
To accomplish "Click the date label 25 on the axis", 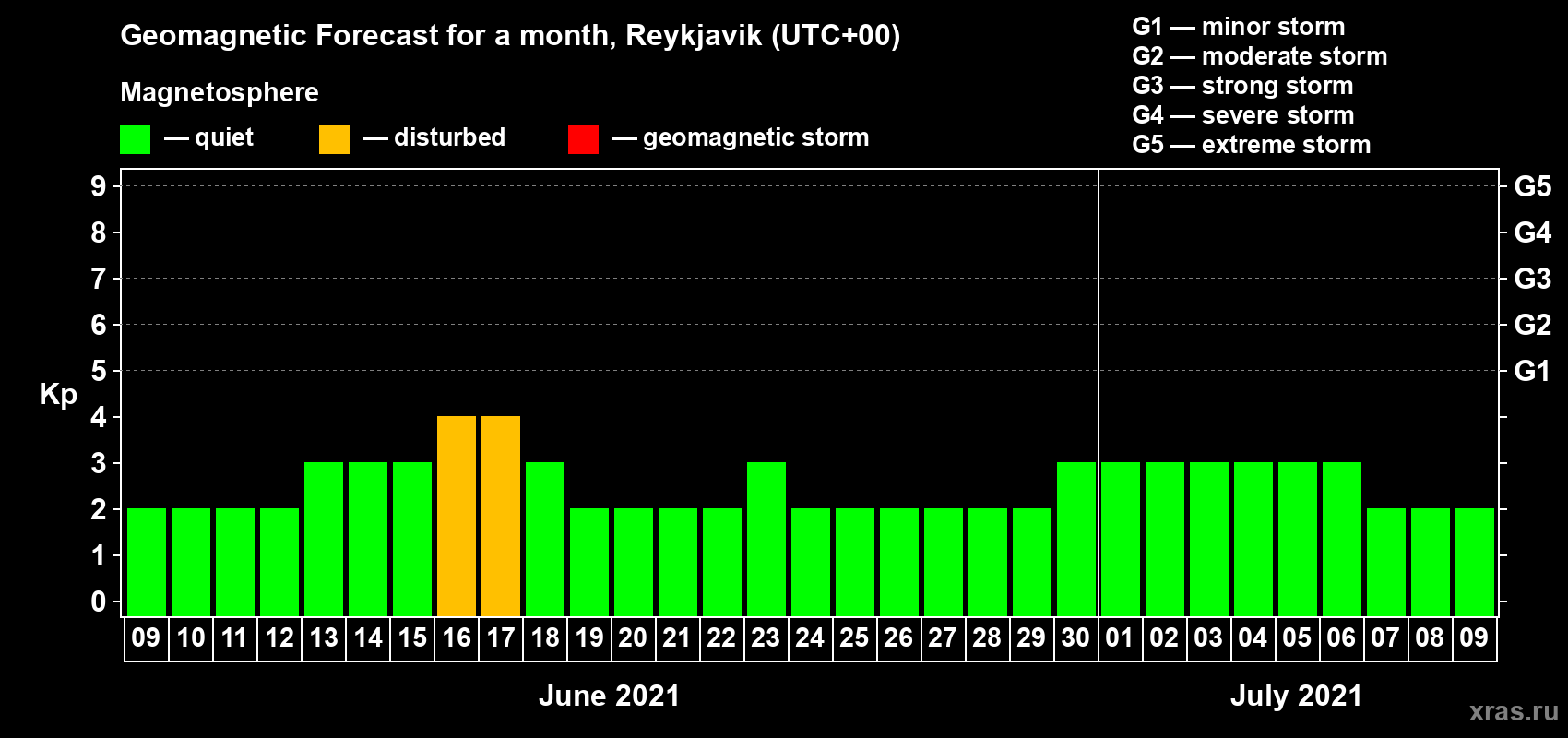I will tap(854, 638).
